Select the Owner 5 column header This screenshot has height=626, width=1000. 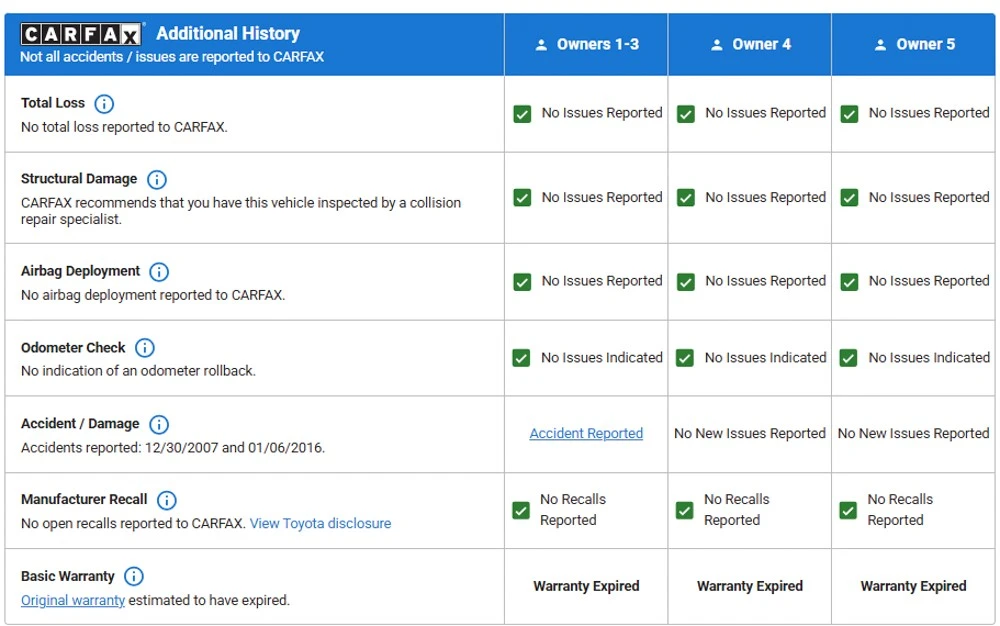coord(913,45)
